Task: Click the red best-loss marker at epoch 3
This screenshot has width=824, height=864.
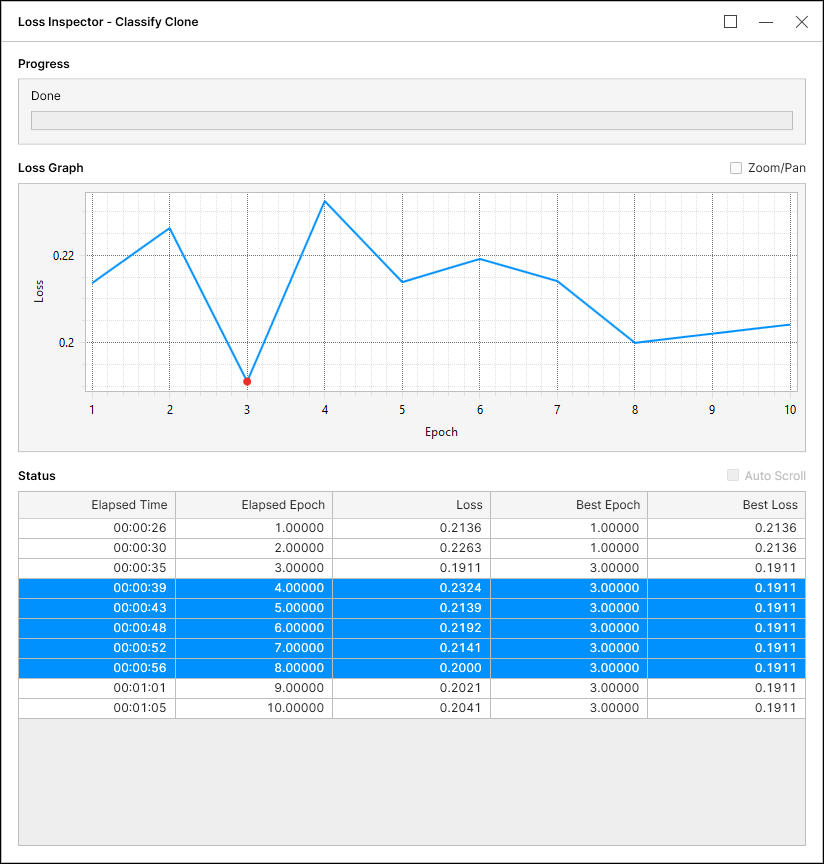Action: (247, 381)
